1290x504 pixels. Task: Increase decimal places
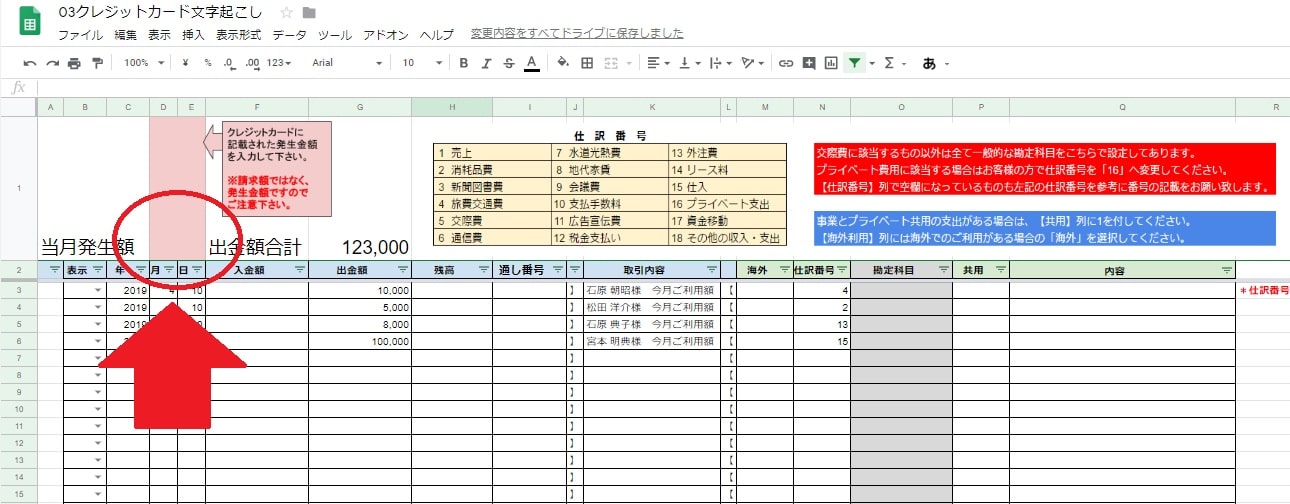[252, 63]
